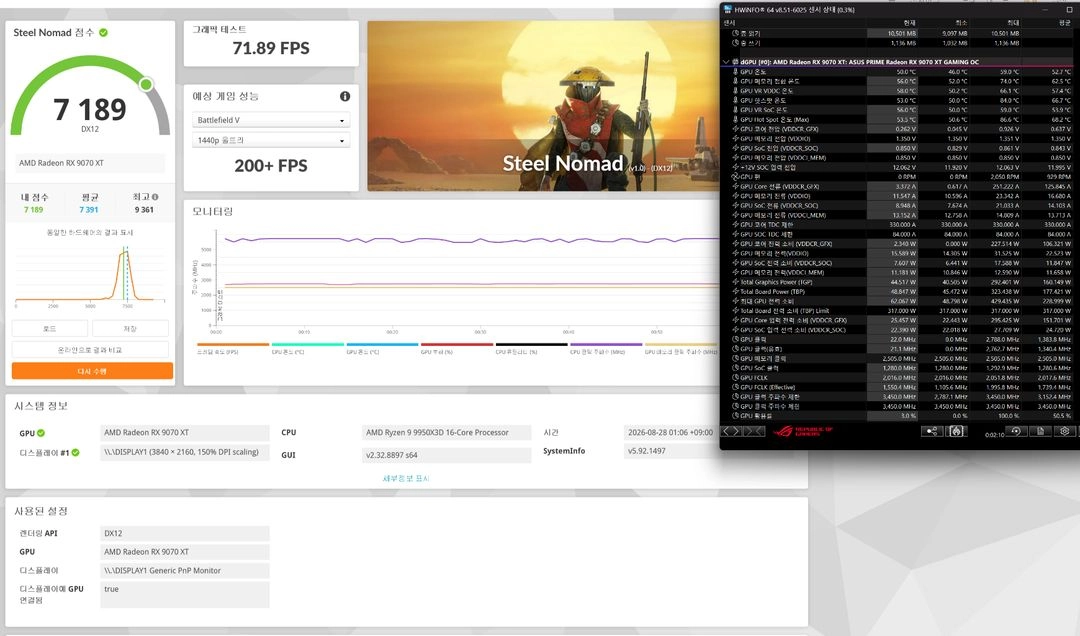Click the 세부정보 표시 link
The image size is (1080, 636).
tap(406, 478)
